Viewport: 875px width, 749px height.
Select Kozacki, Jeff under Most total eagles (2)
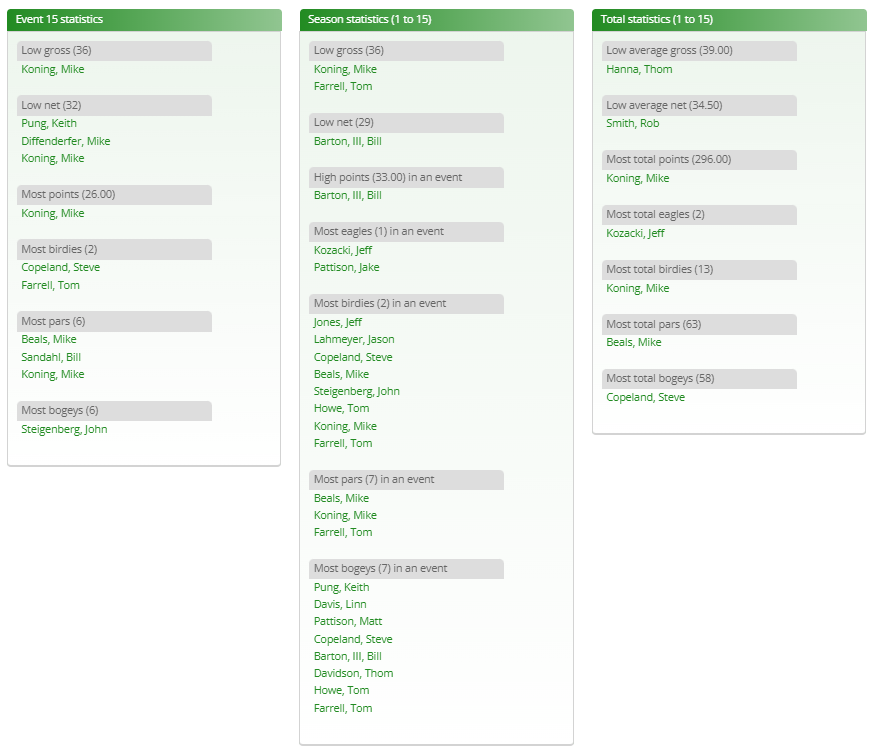(x=635, y=233)
